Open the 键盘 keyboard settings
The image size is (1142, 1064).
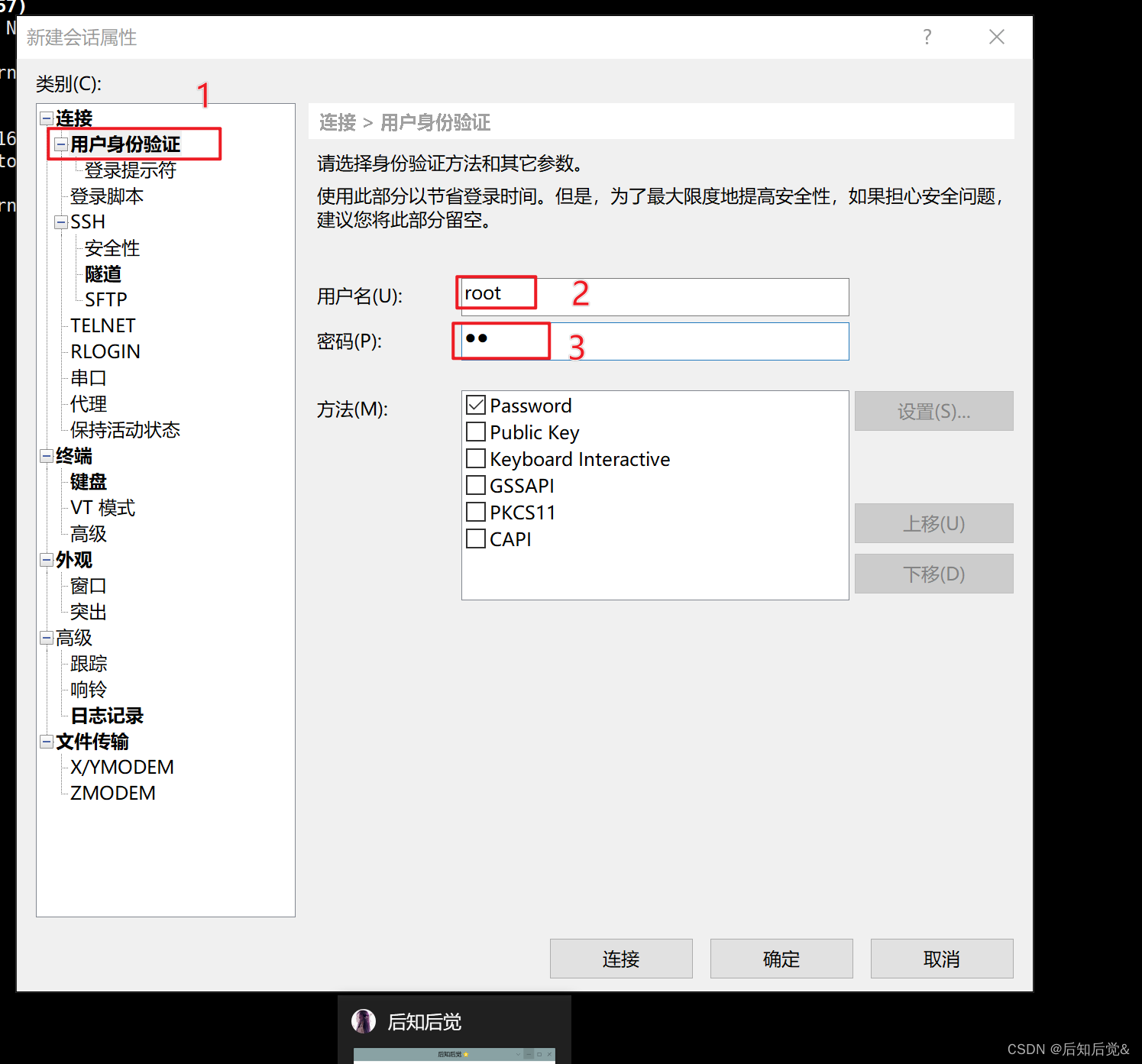point(89,482)
